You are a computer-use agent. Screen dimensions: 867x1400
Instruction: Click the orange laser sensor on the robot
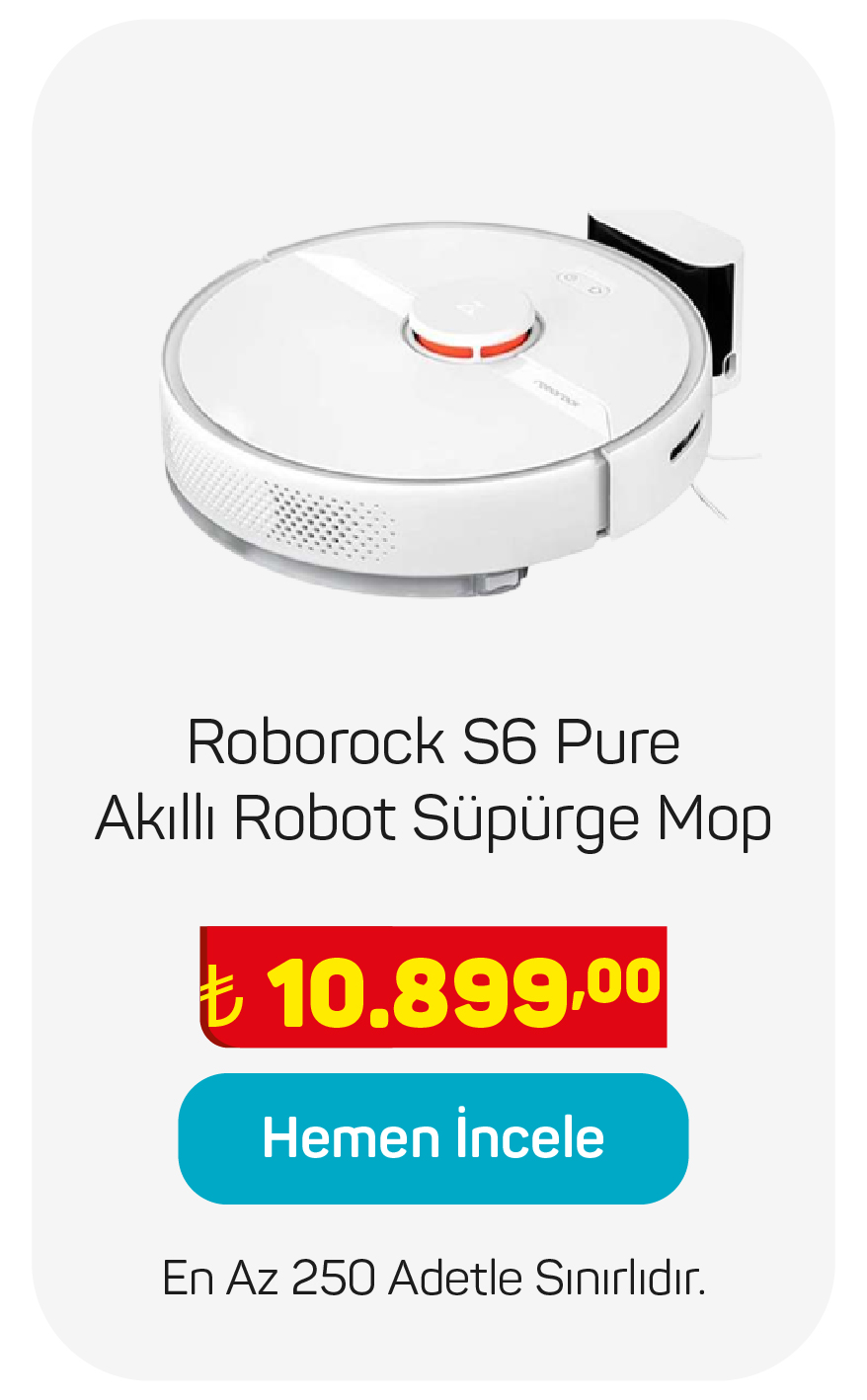(x=471, y=345)
